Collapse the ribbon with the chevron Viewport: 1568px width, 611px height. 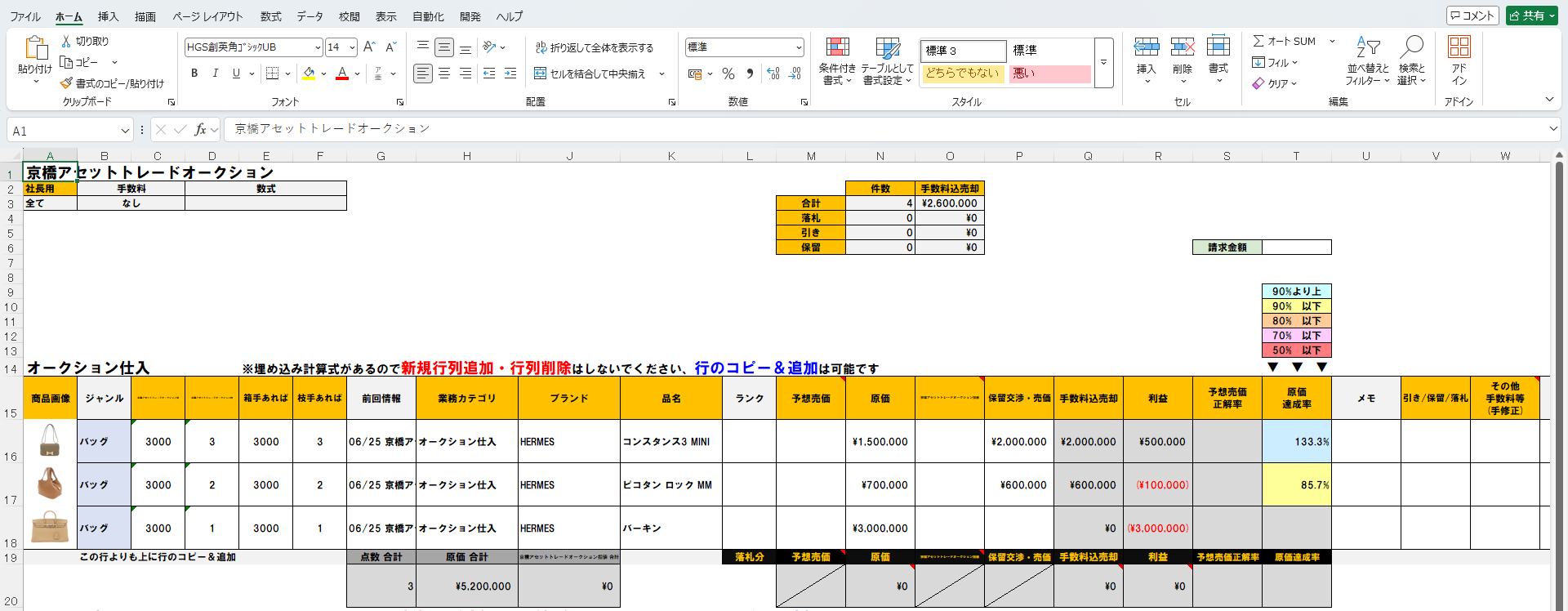click(1549, 100)
